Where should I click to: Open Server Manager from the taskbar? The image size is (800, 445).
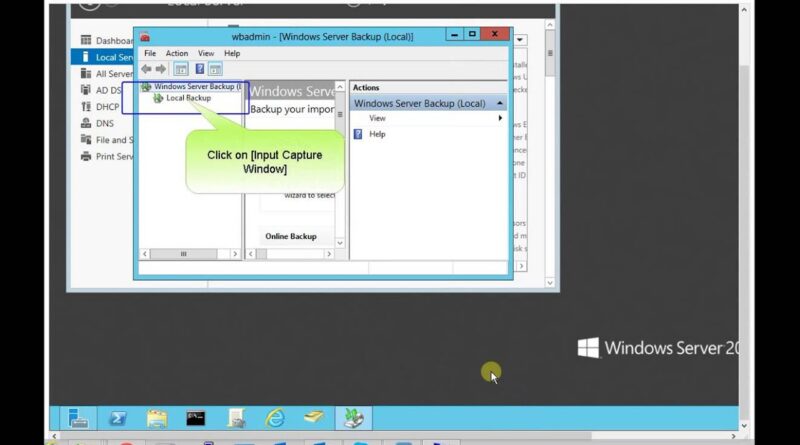[x=78, y=418]
